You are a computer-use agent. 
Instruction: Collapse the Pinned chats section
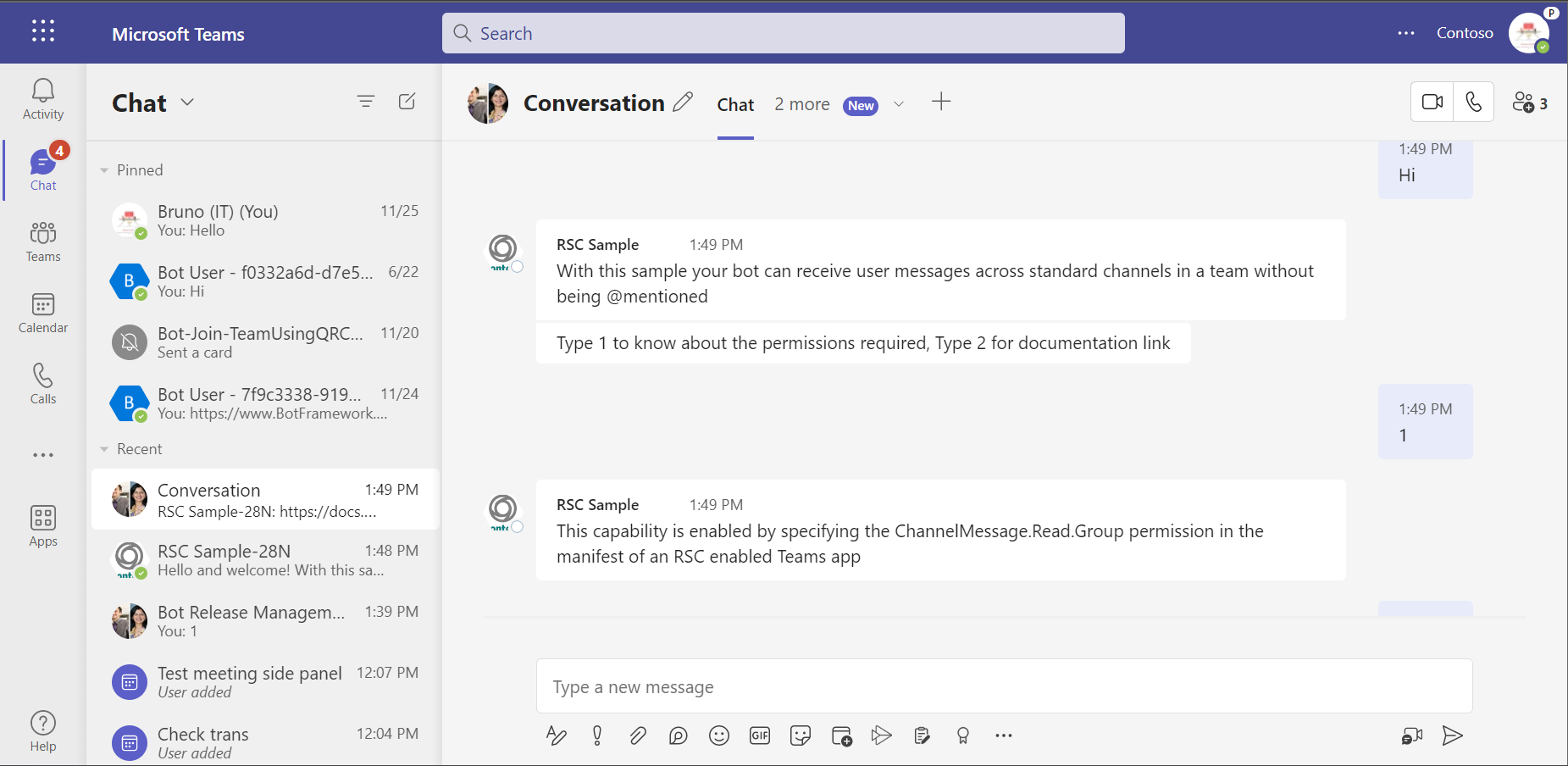click(104, 170)
